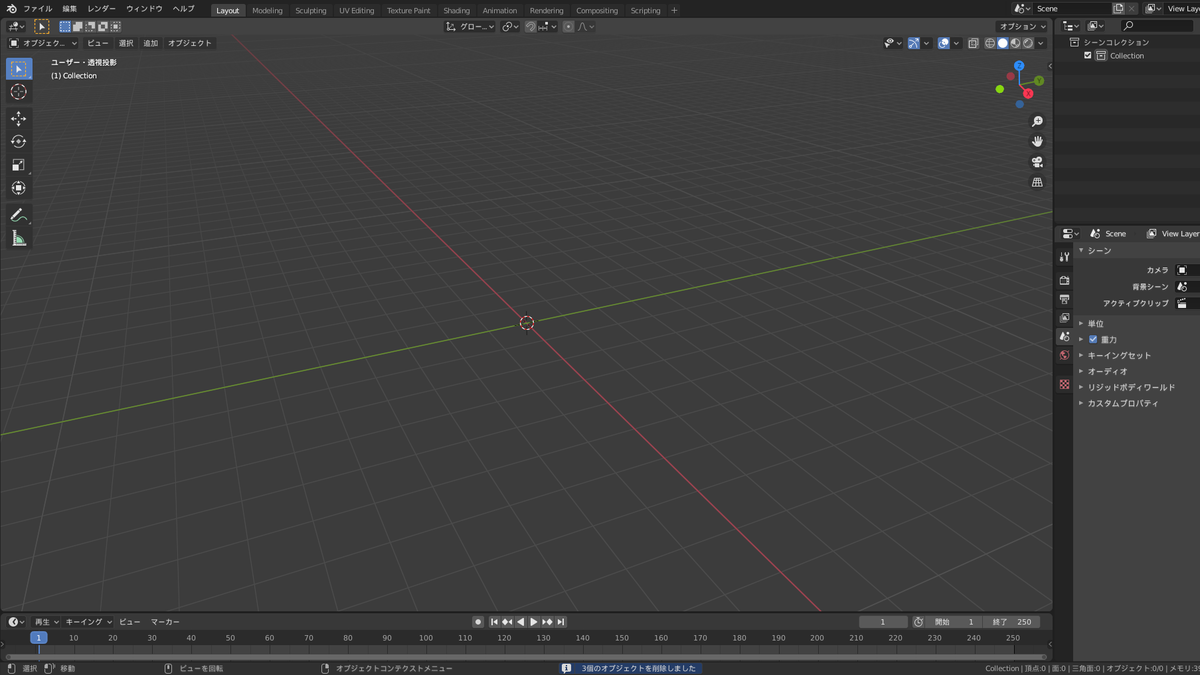Select solid viewport shading
Viewport: 1200px width, 675px height.
(x=1003, y=43)
